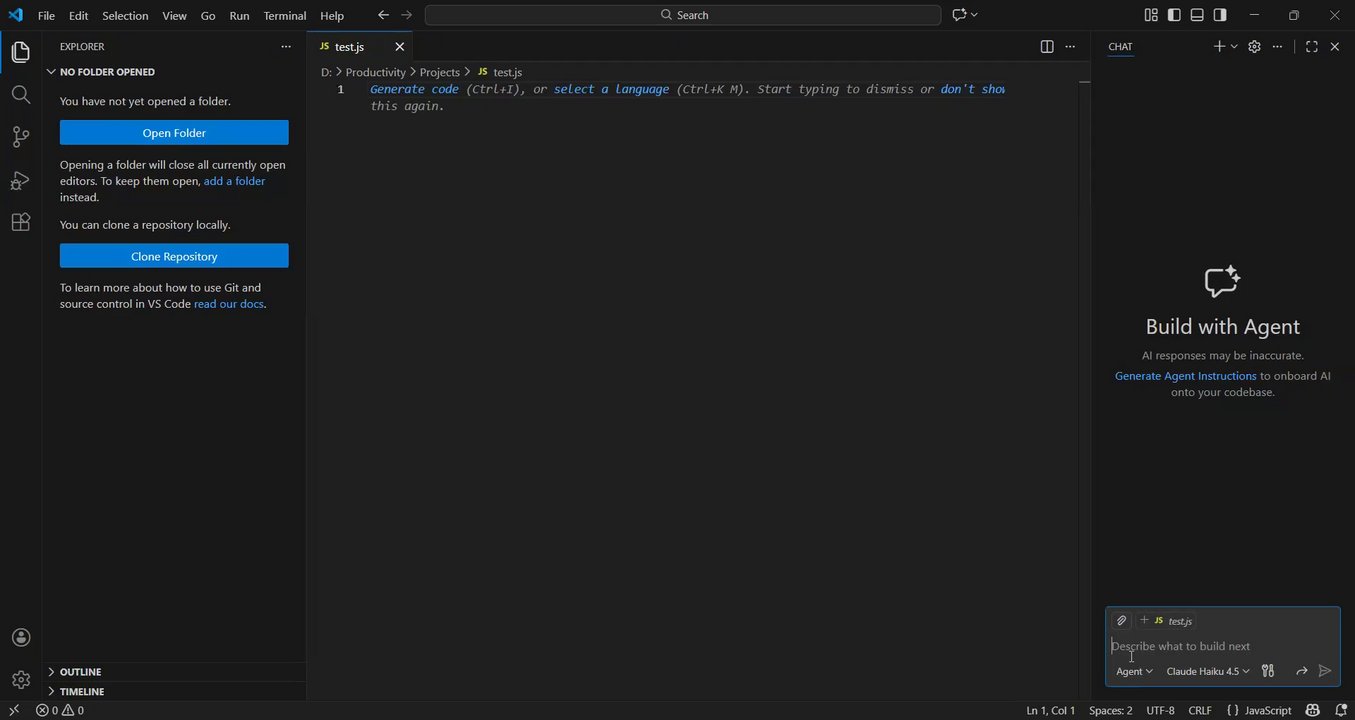The width and height of the screenshot is (1355, 720).
Task: Open the Go menu
Action: point(208,15)
